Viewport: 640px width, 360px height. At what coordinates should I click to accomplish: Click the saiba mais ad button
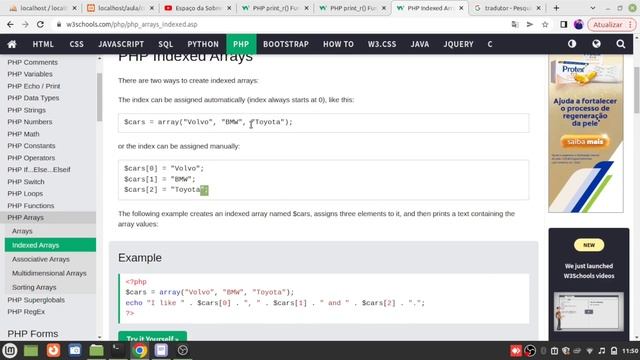[x=585, y=141]
